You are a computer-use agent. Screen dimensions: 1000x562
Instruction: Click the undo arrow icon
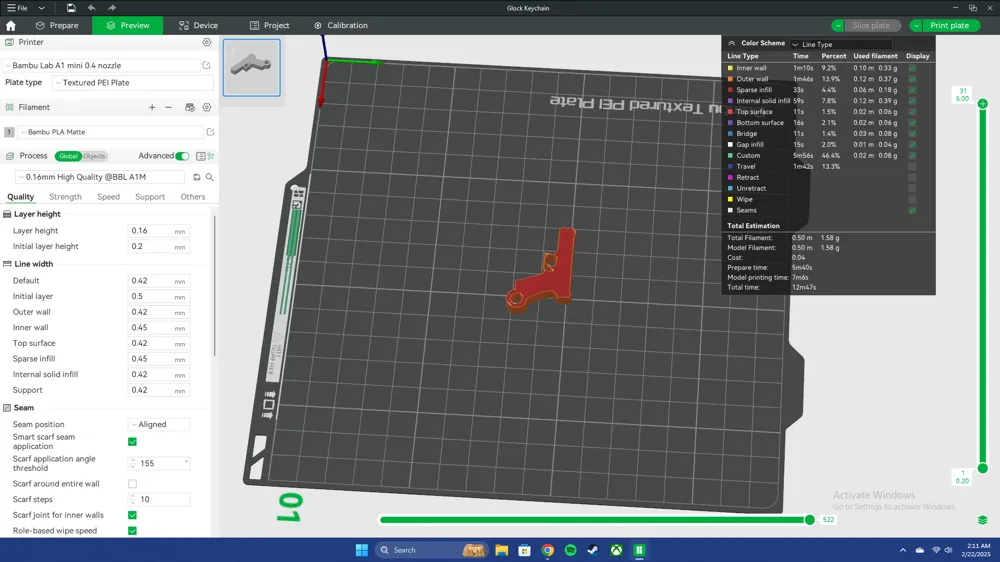click(x=92, y=8)
